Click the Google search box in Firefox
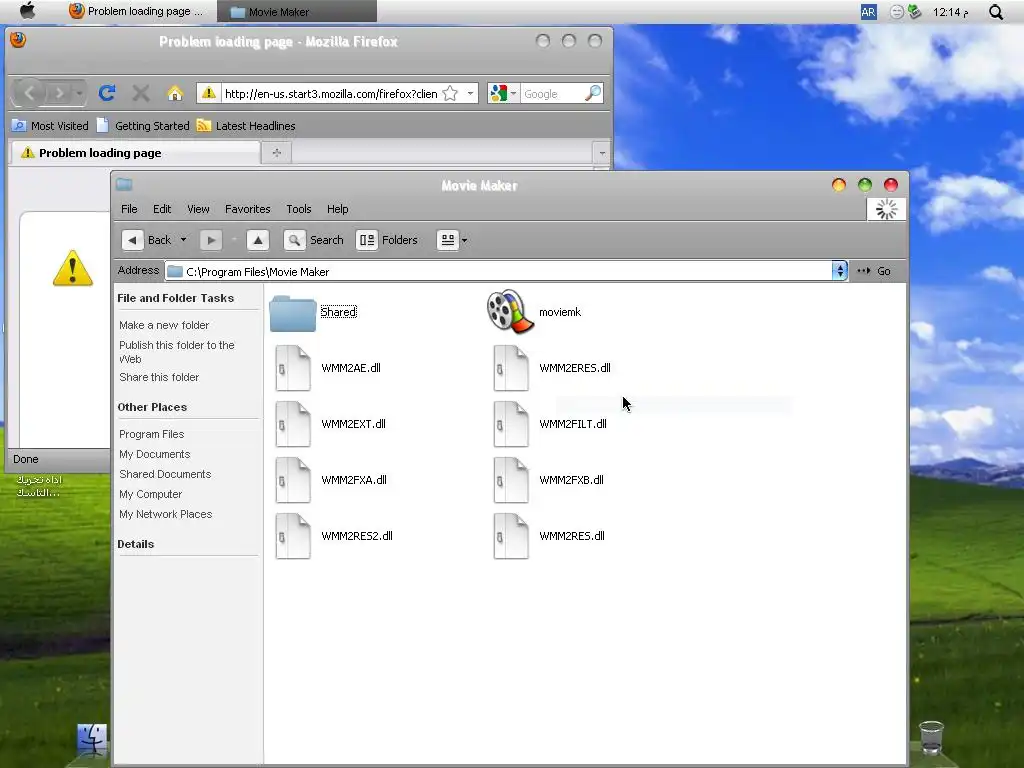 pyautogui.click(x=552, y=93)
